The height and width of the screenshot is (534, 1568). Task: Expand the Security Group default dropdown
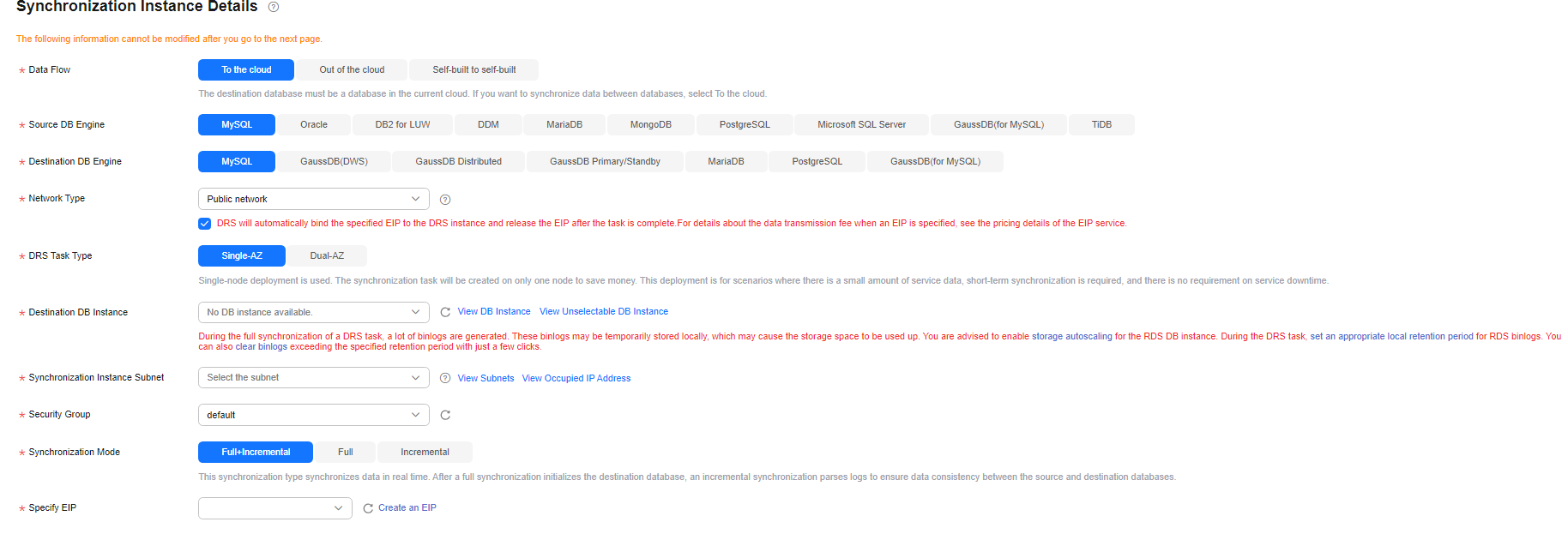(x=314, y=415)
